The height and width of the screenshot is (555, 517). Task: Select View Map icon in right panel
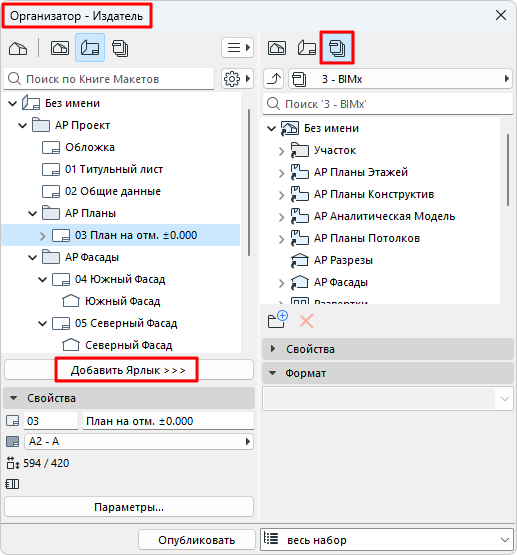click(277, 48)
